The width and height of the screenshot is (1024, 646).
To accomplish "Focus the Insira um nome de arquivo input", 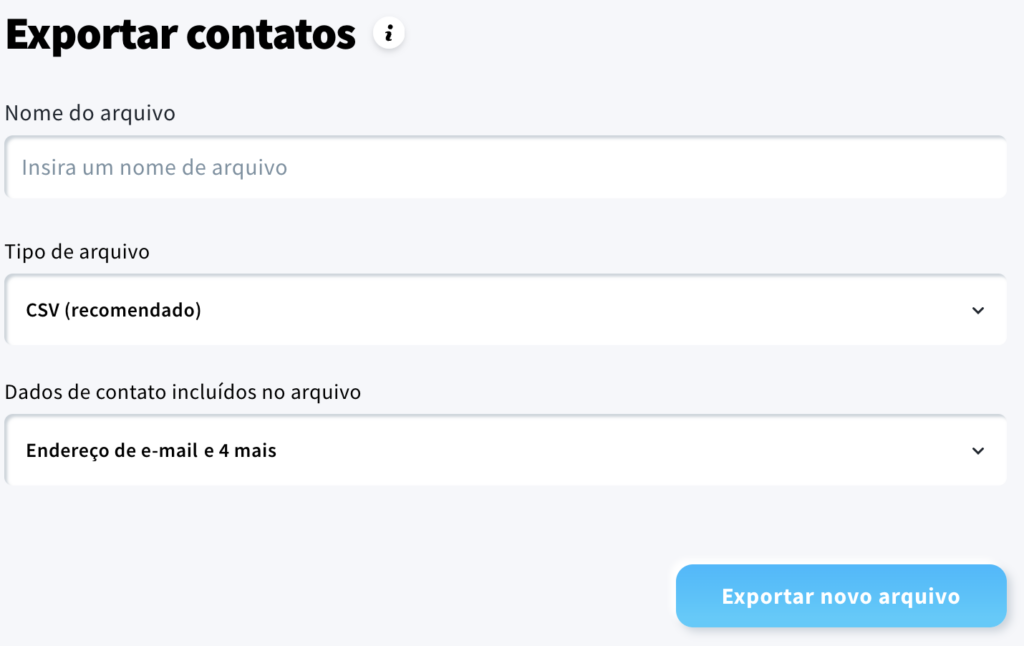I will tap(500, 167).
